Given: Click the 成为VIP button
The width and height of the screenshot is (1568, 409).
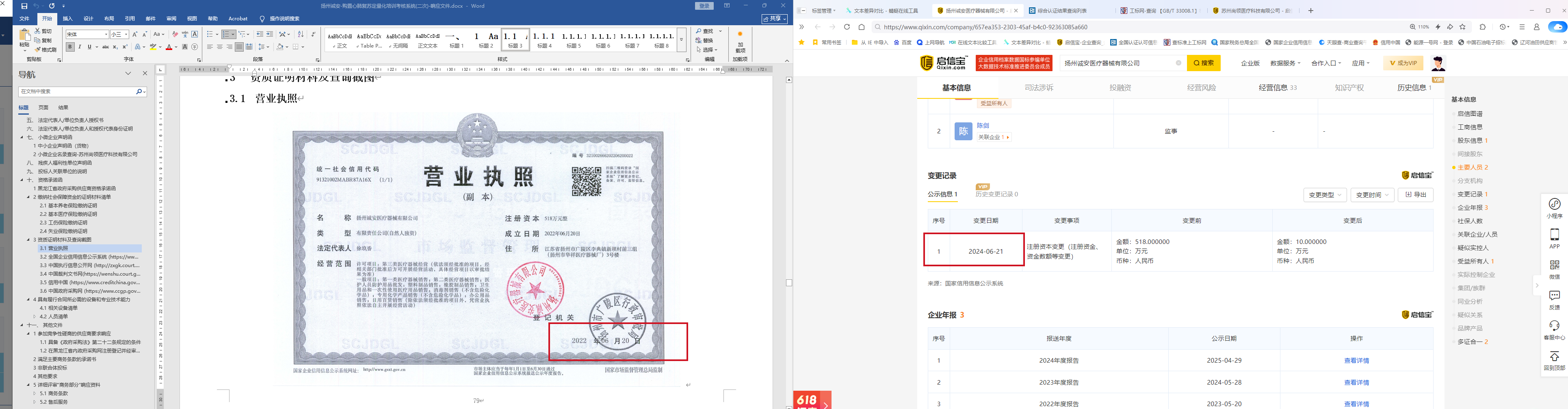Looking at the screenshot, I should click(1403, 63).
